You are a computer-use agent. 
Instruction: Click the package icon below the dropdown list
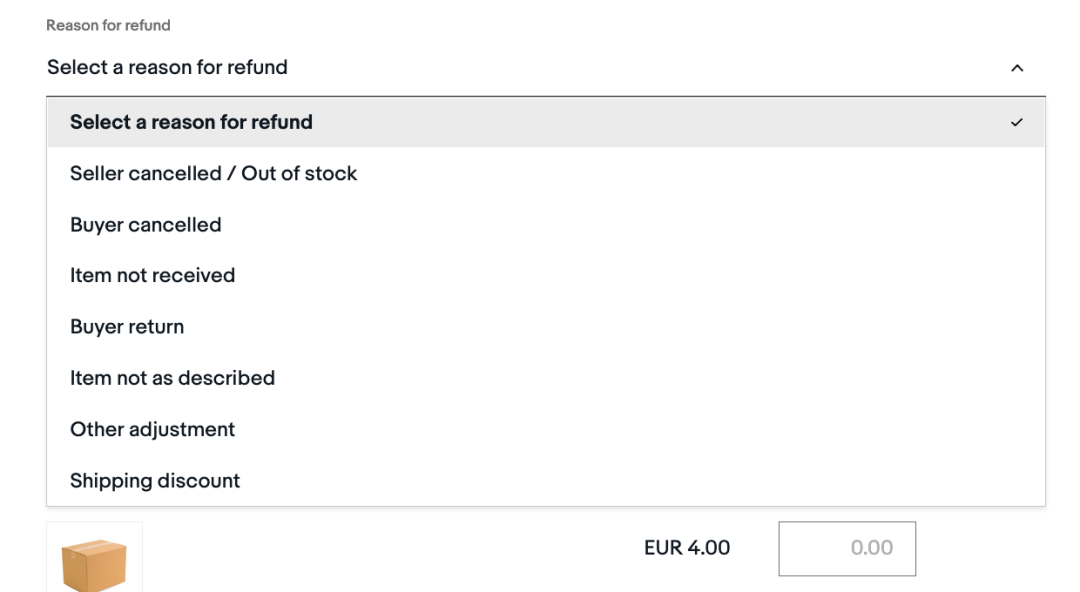94,563
